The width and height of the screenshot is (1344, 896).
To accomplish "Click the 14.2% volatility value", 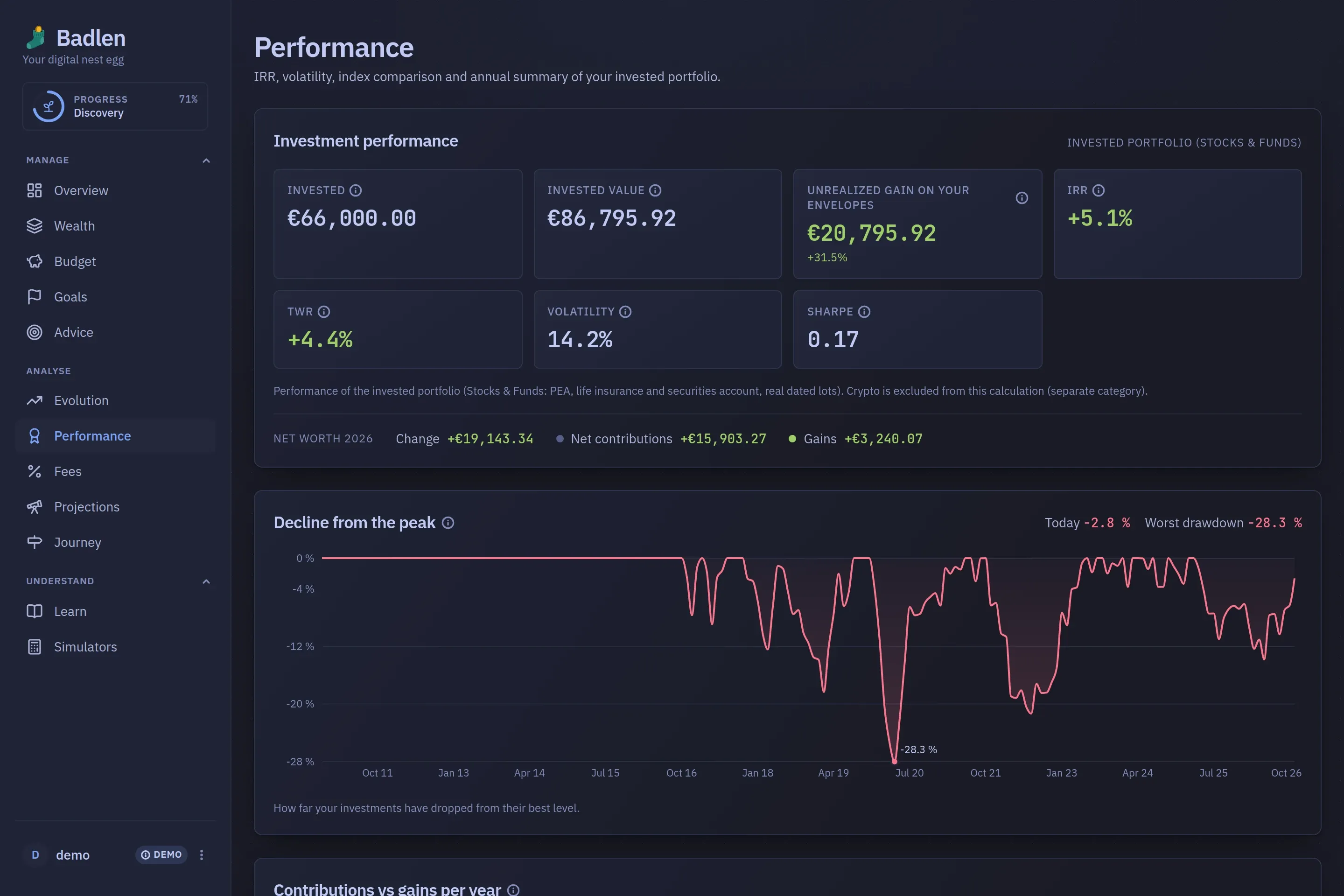I will (x=580, y=339).
